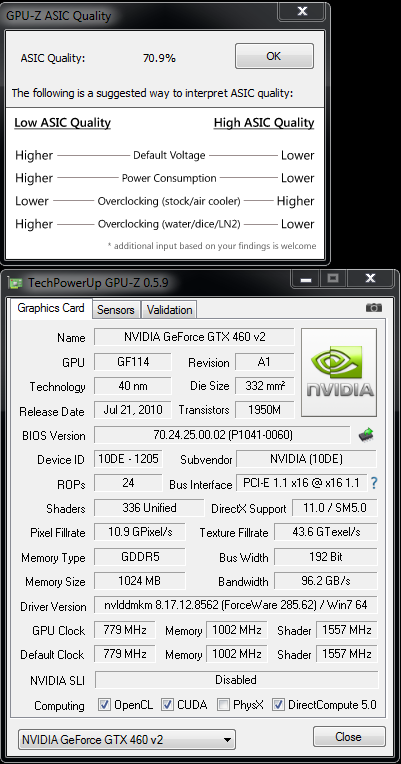Screen dimensions: 401x764
Task: Click the Technology field 40 nm
Action: click(133, 386)
